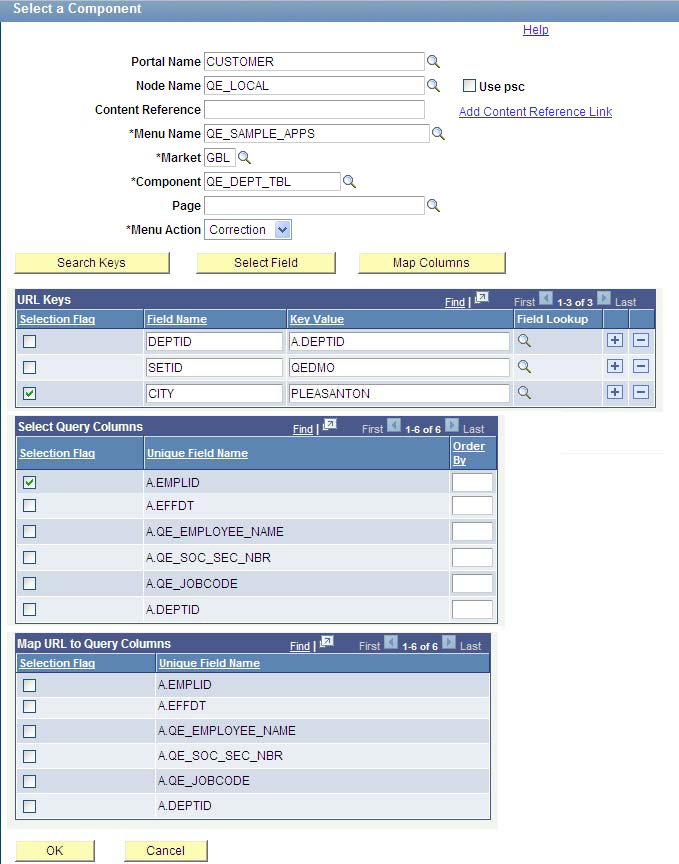
Task: Open the Help link
Action: coord(536,30)
